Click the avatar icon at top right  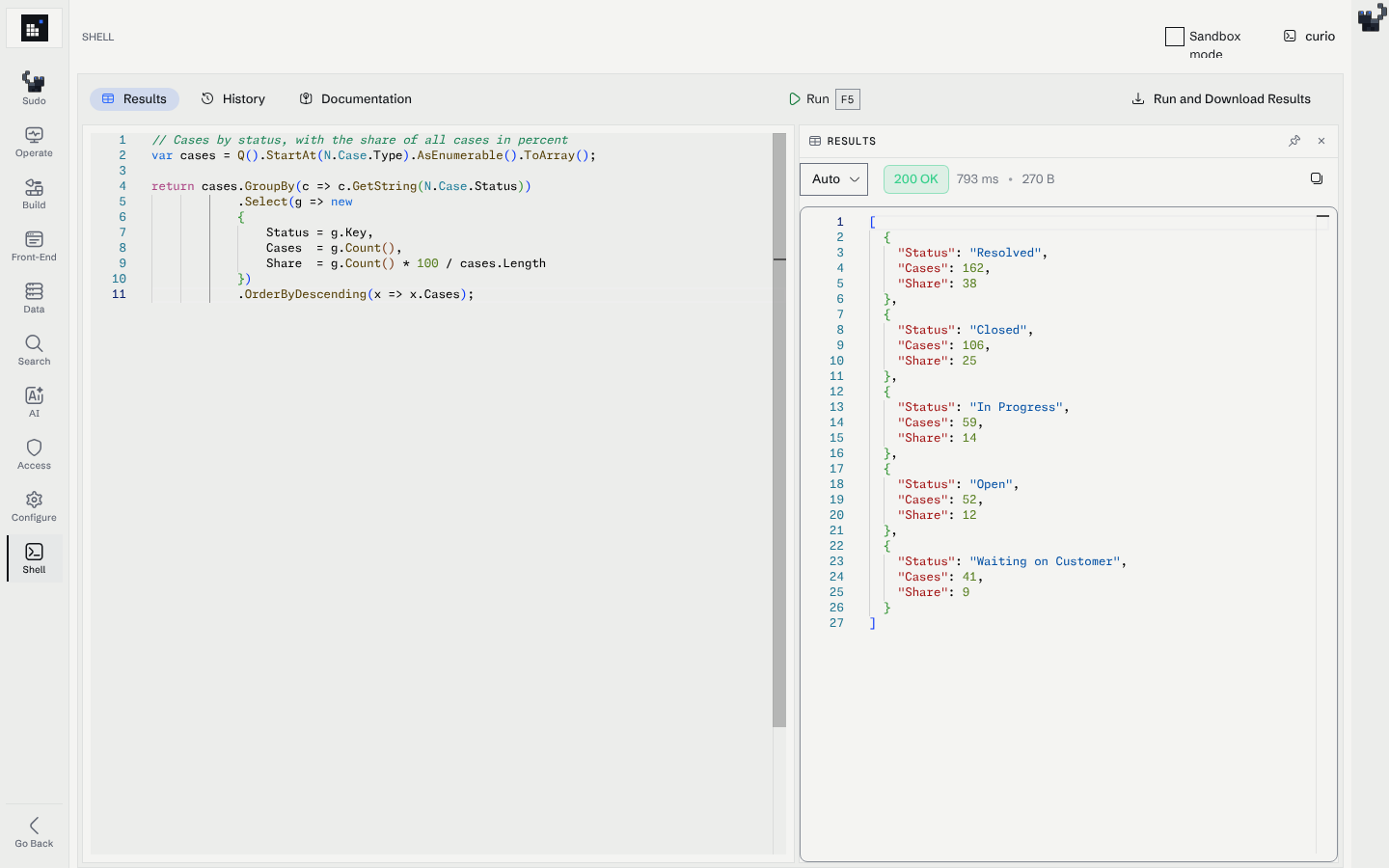(1372, 19)
